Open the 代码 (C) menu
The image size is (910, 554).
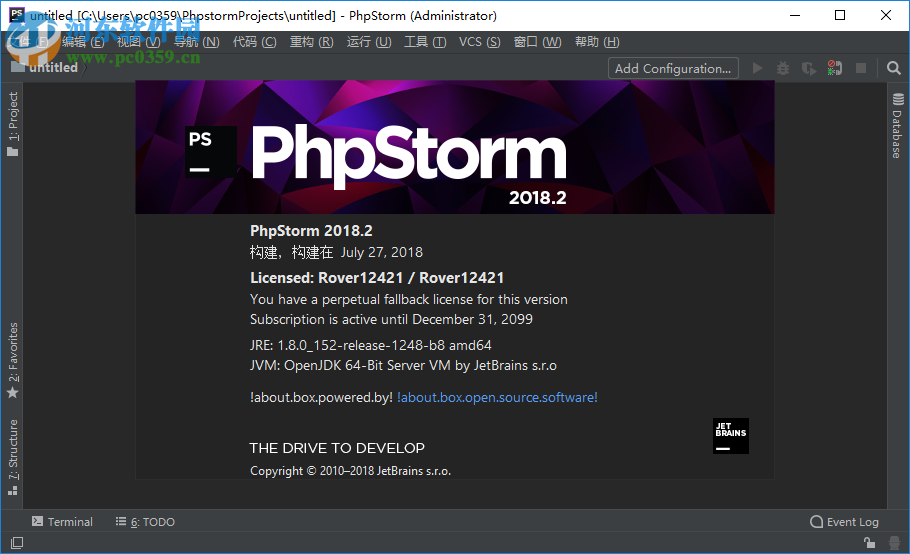(x=255, y=42)
